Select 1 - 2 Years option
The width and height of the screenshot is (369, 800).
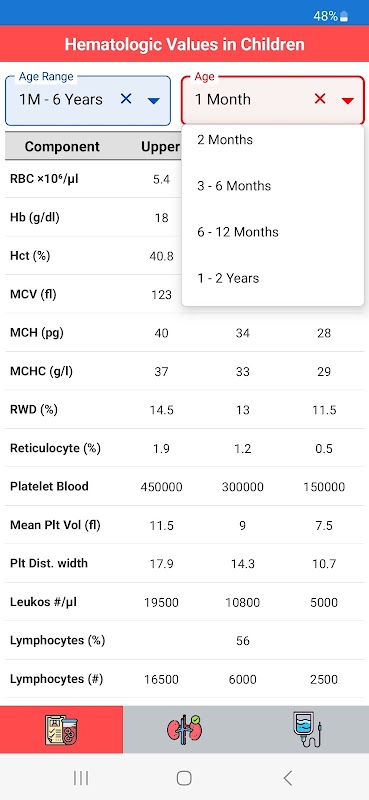[x=273, y=278]
